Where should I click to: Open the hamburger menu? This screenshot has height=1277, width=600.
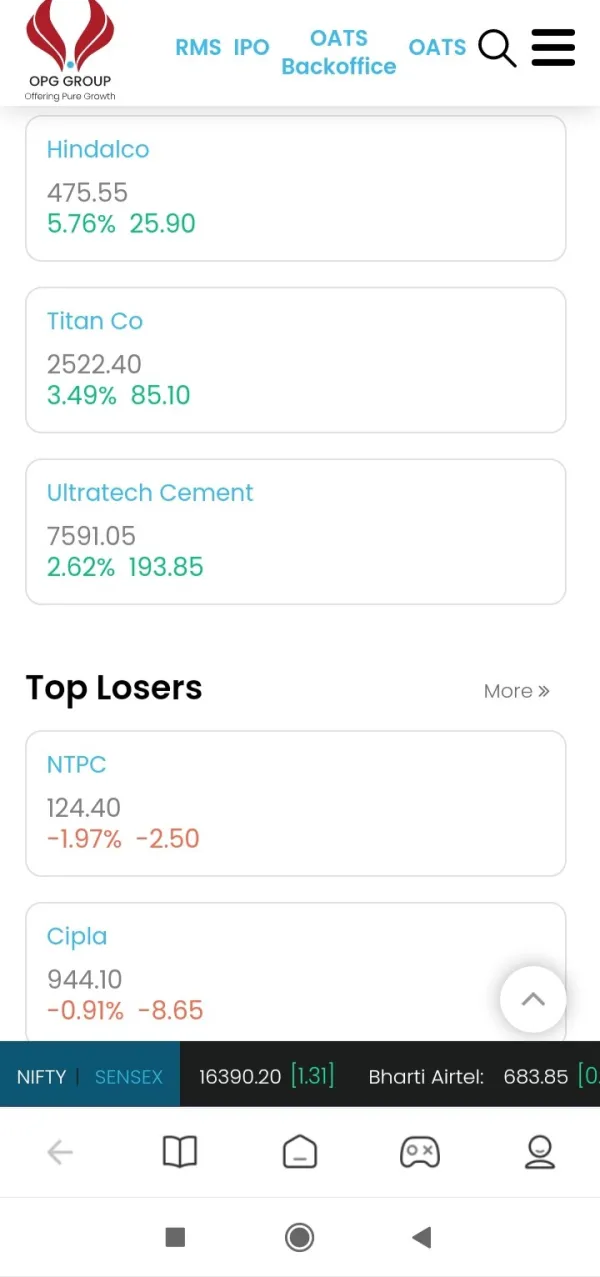tap(553, 48)
